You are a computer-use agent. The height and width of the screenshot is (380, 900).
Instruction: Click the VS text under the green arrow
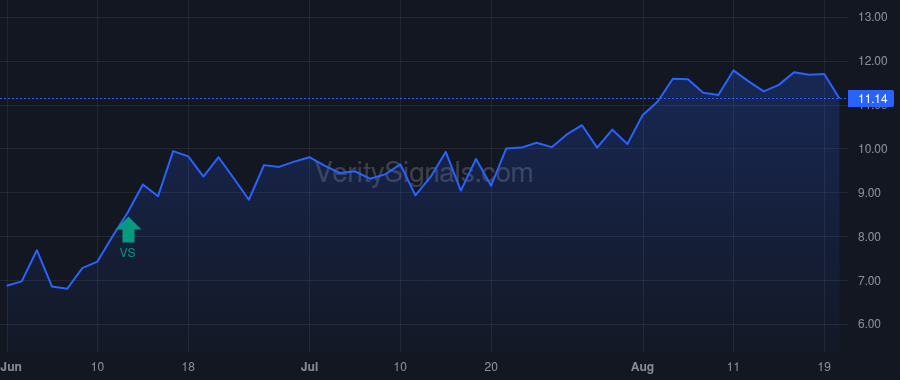point(127,253)
